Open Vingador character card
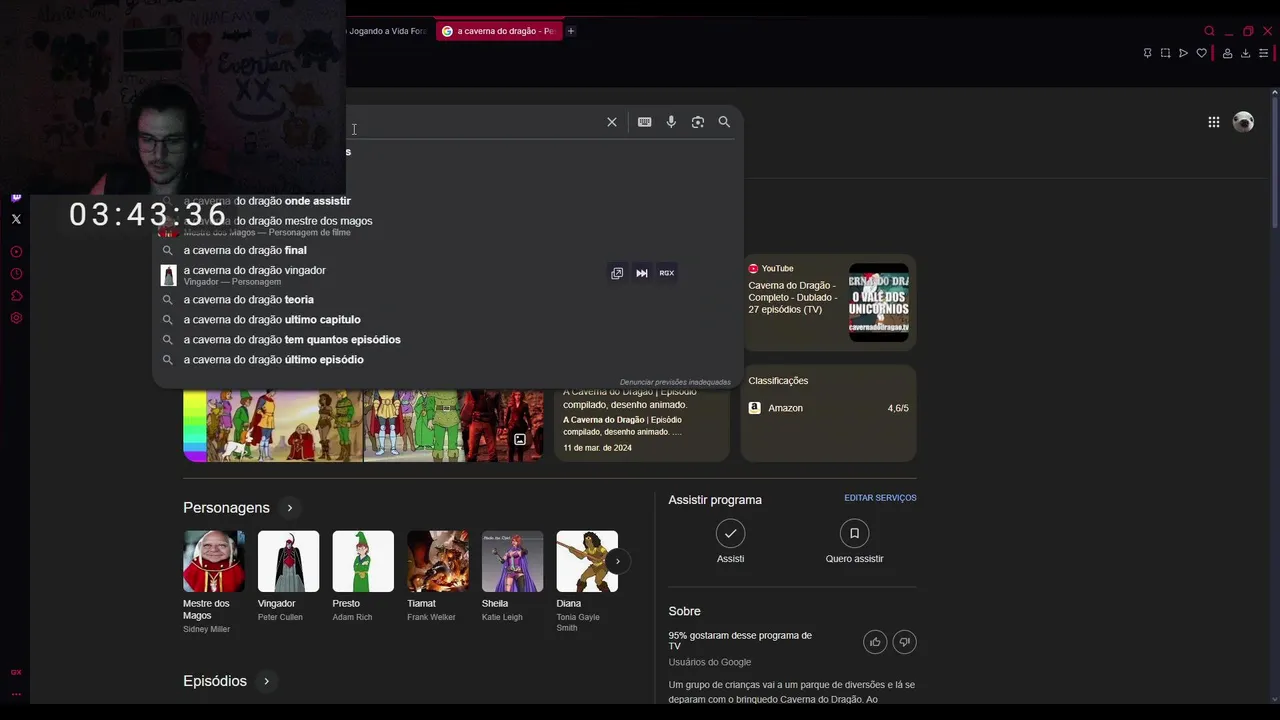Viewport: 1280px width, 720px height. pyautogui.click(x=288, y=576)
